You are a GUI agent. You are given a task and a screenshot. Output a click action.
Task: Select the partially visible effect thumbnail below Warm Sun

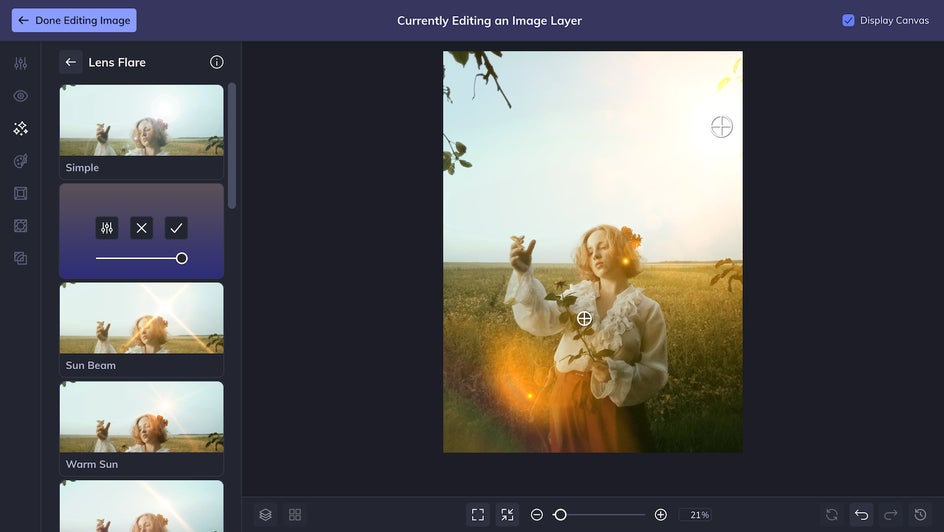[141, 506]
